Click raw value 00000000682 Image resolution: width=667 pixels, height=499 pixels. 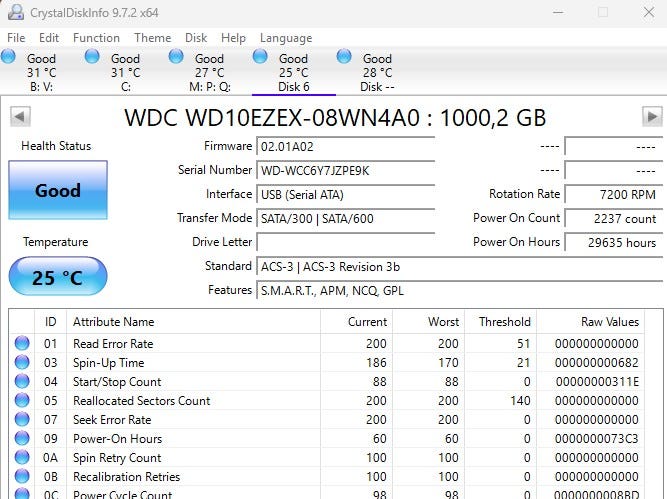[x=596, y=362]
